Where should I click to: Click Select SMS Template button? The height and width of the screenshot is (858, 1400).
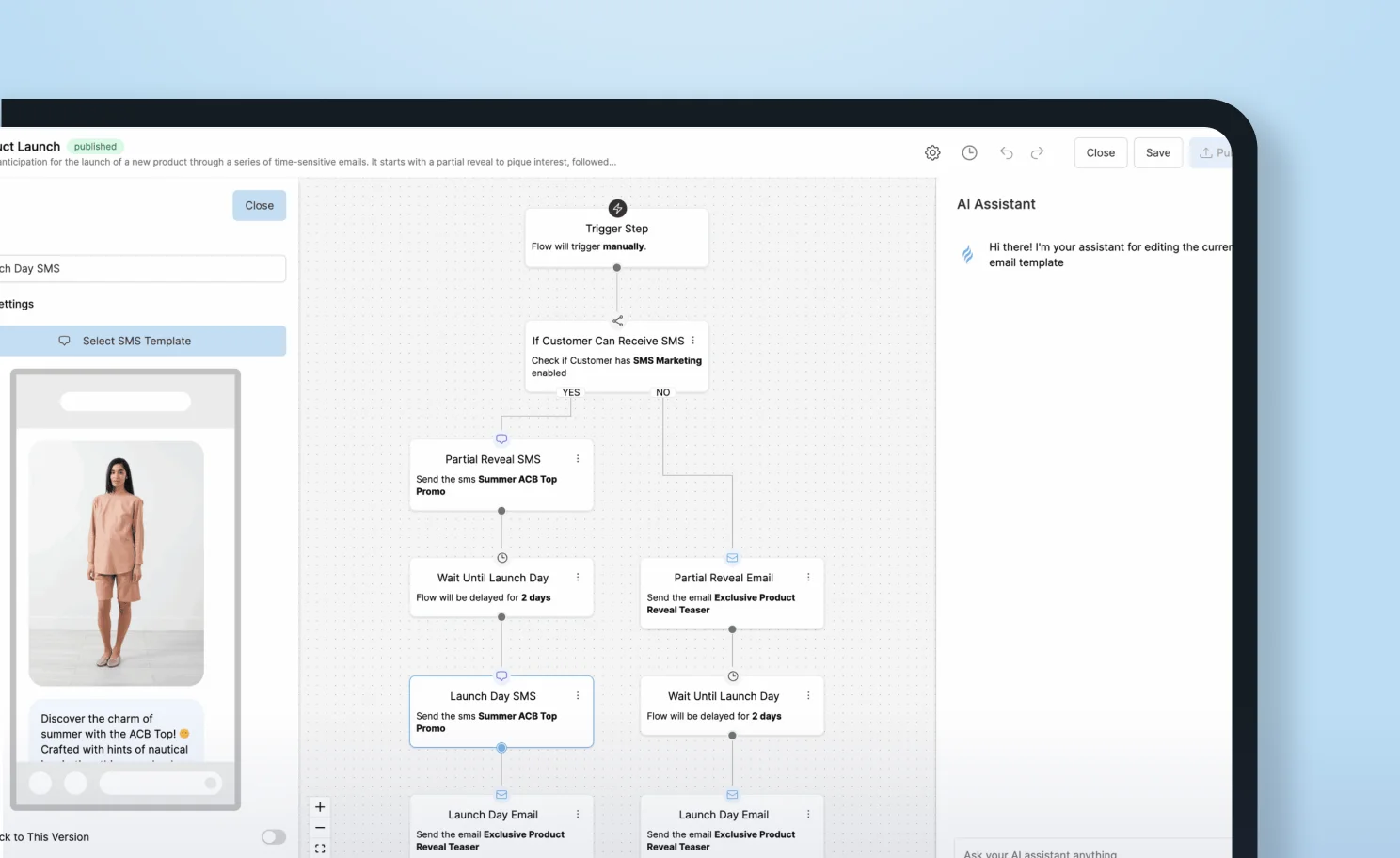pyautogui.click(x=137, y=341)
